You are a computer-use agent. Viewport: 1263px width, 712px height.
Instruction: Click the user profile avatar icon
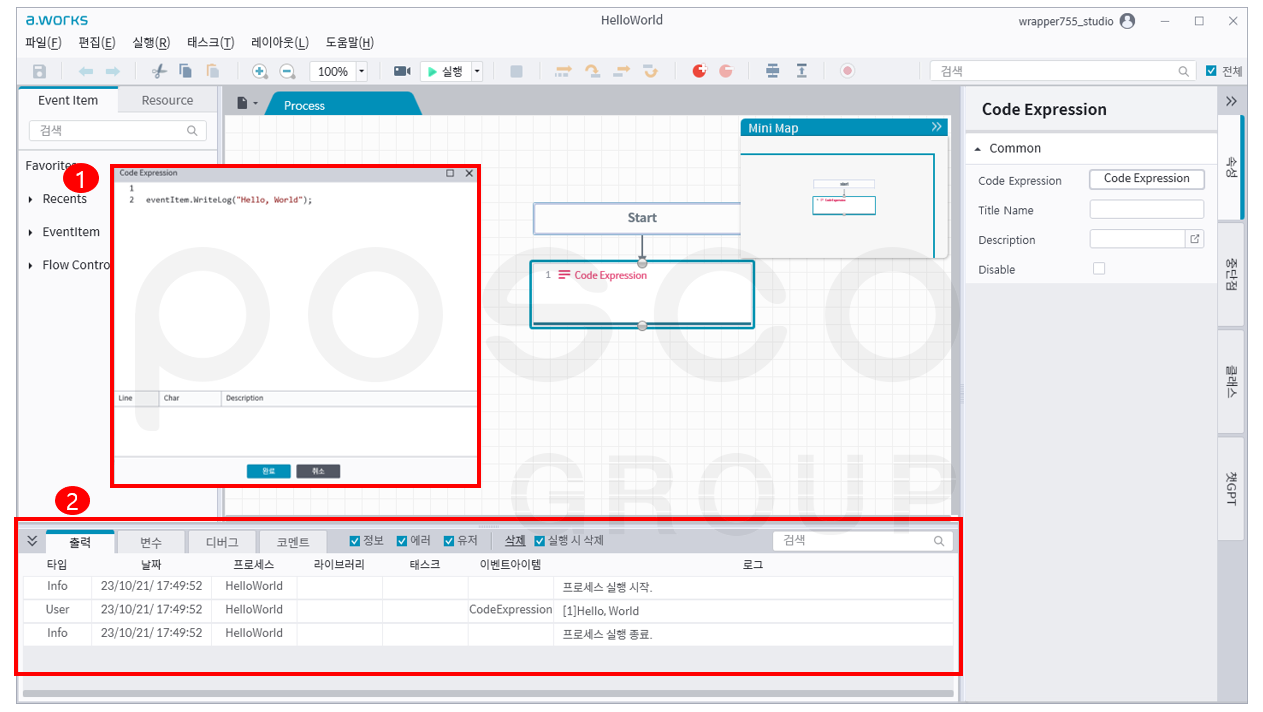1128,21
